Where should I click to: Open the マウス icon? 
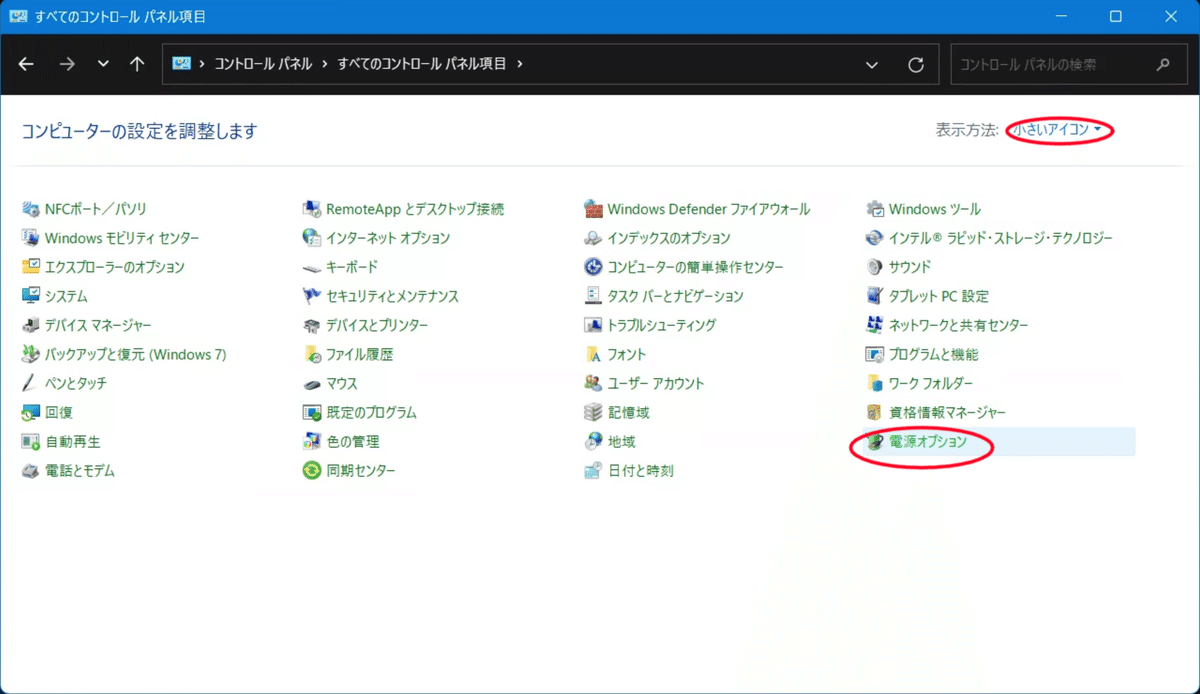(311, 383)
